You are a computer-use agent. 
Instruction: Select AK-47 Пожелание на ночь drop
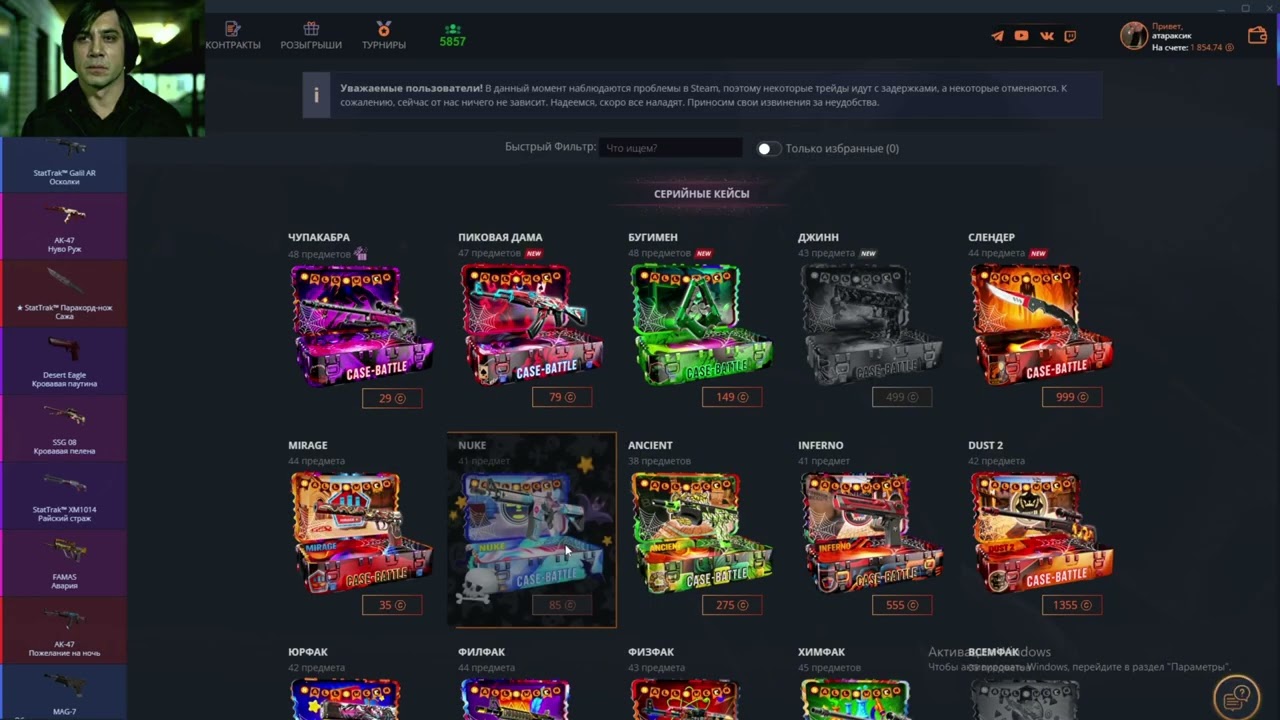tap(64, 629)
